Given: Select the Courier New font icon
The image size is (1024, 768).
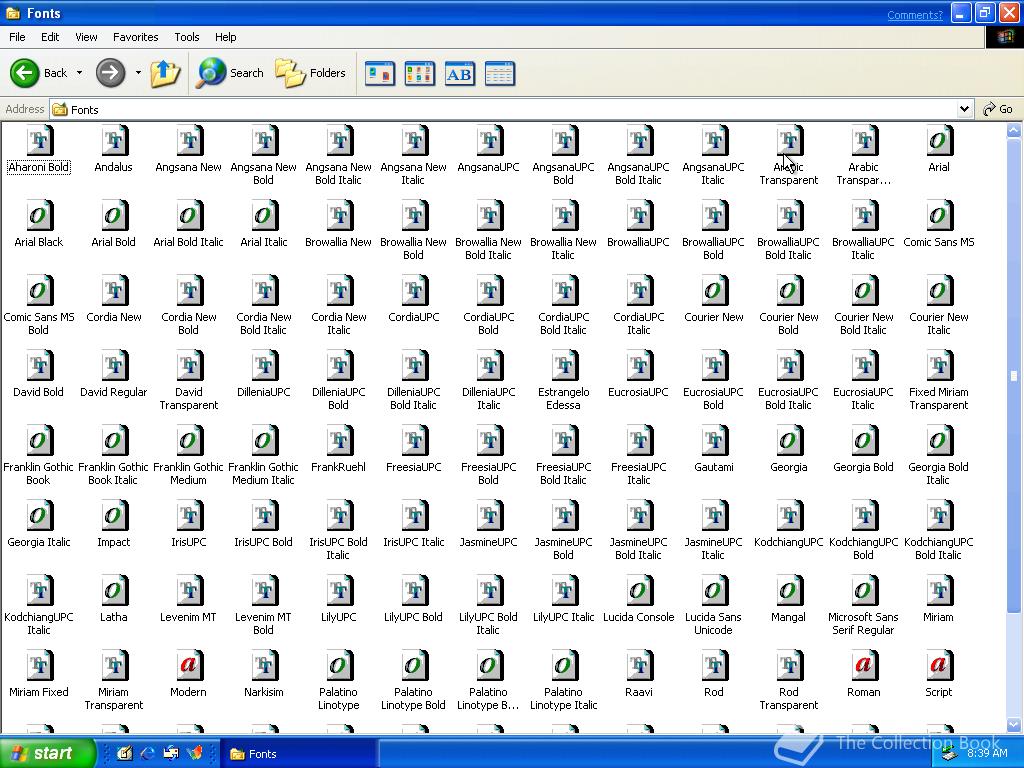Looking at the screenshot, I should [713, 300].
